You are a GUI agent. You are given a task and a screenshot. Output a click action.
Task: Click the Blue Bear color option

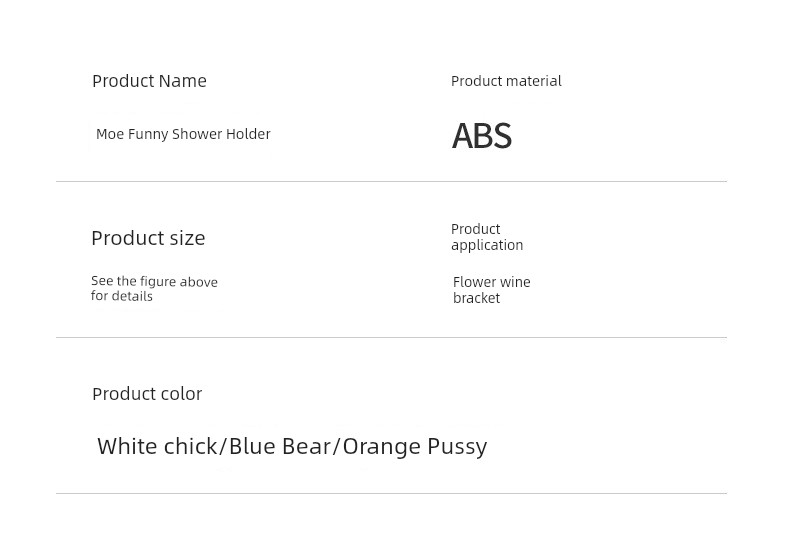[279, 447]
